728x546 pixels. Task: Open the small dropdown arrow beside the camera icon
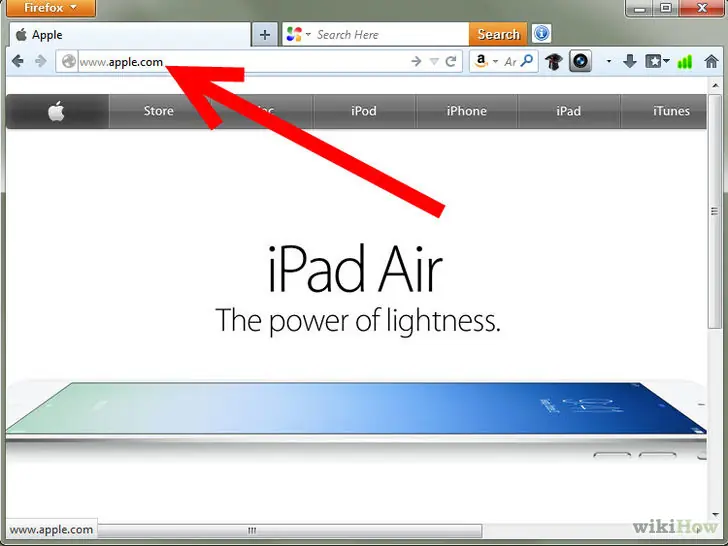[x=608, y=61]
